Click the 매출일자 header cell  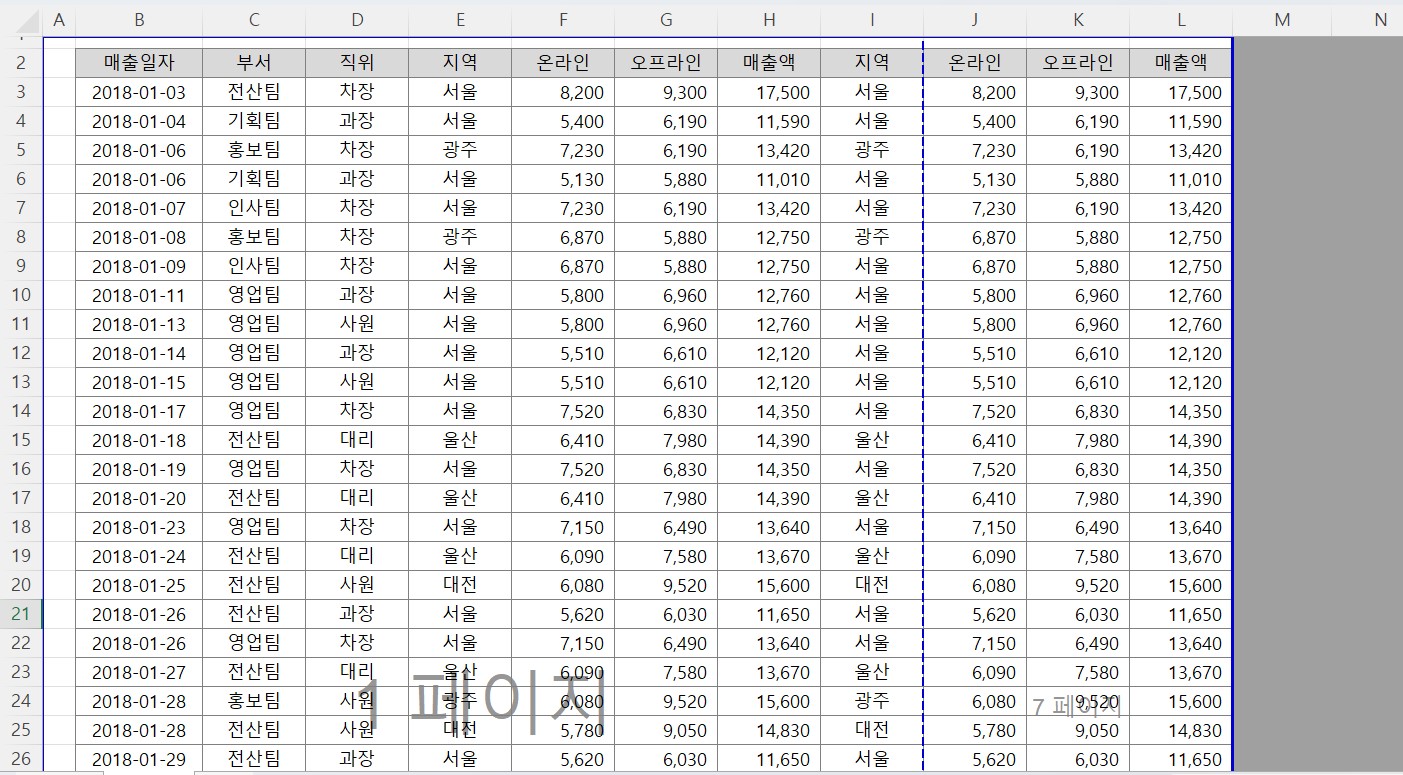(139, 61)
